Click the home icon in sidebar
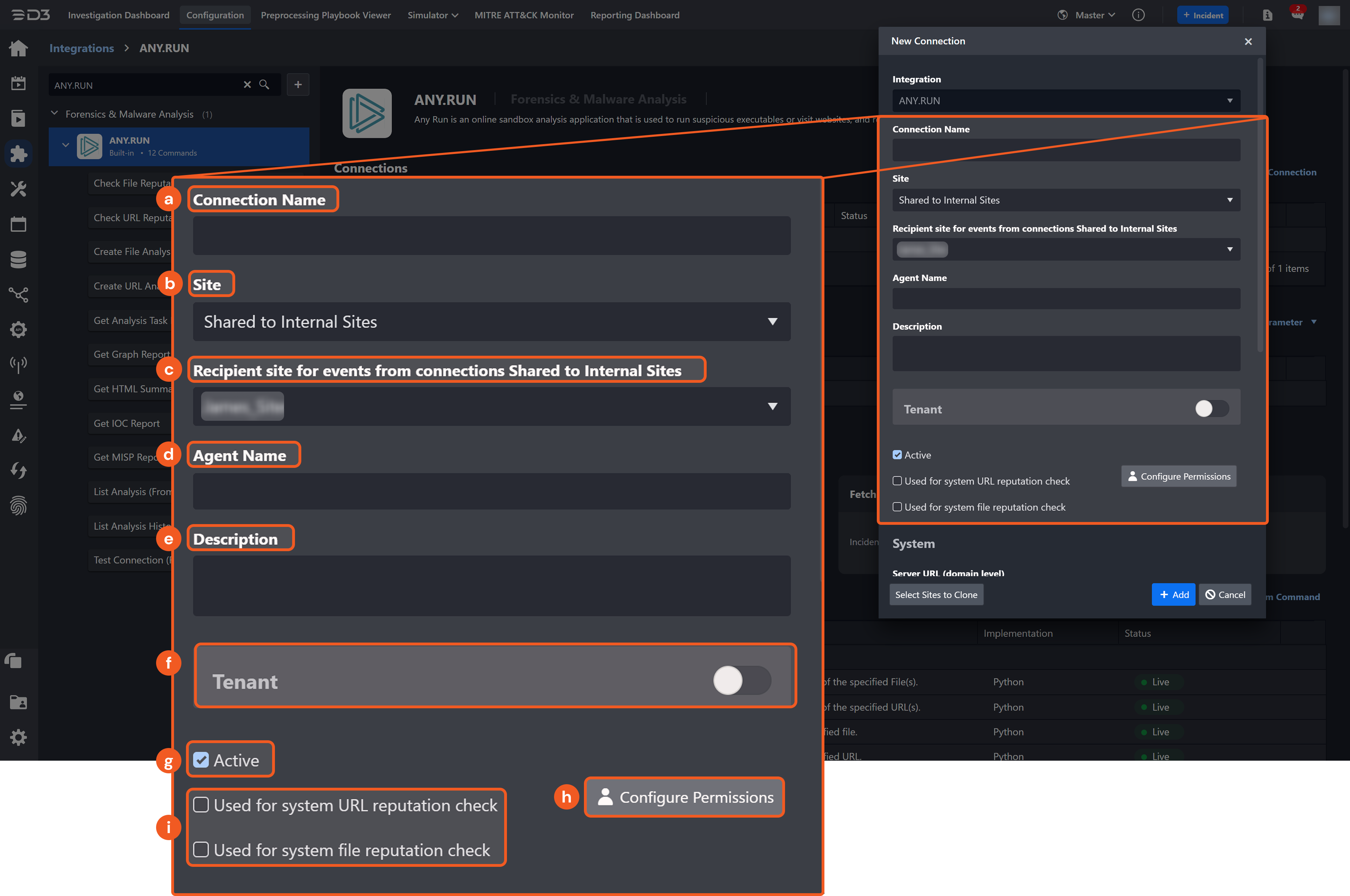 (x=18, y=49)
